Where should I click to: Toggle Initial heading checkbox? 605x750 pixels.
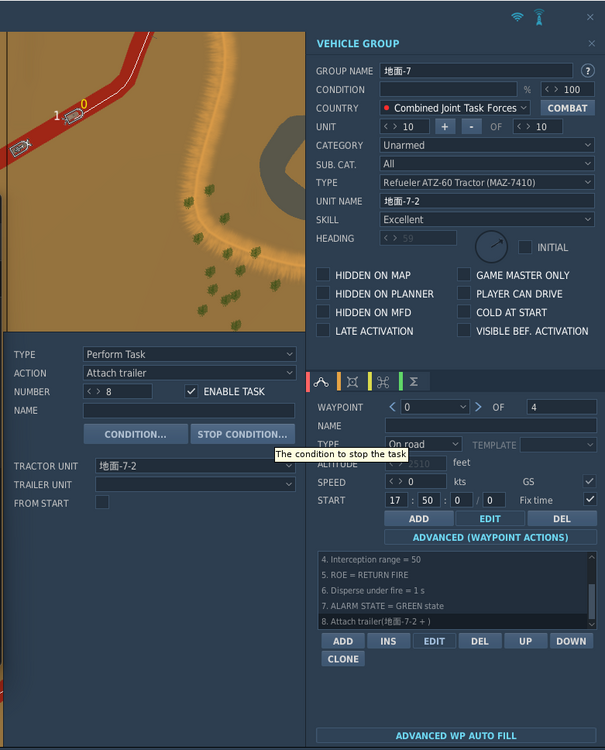(525, 247)
